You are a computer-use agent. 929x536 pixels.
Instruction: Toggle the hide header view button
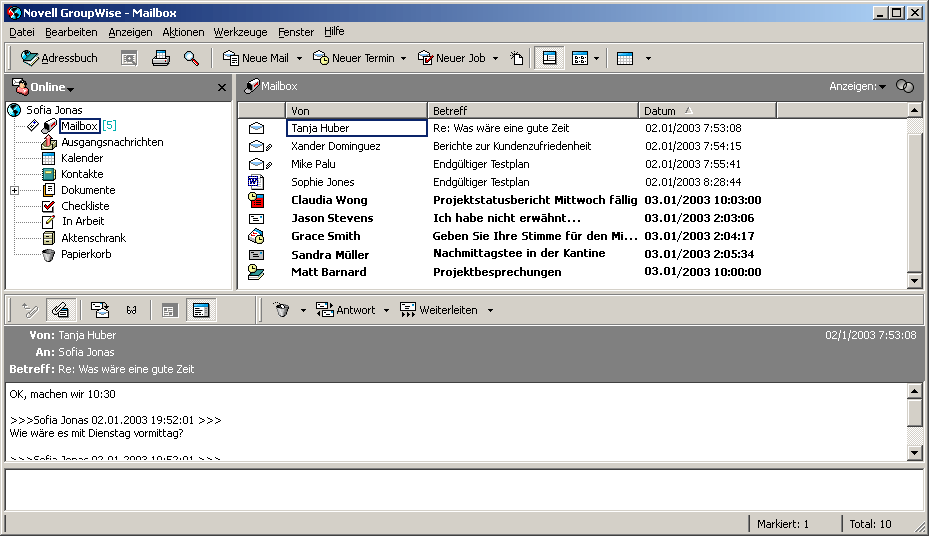tap(169, 310)
